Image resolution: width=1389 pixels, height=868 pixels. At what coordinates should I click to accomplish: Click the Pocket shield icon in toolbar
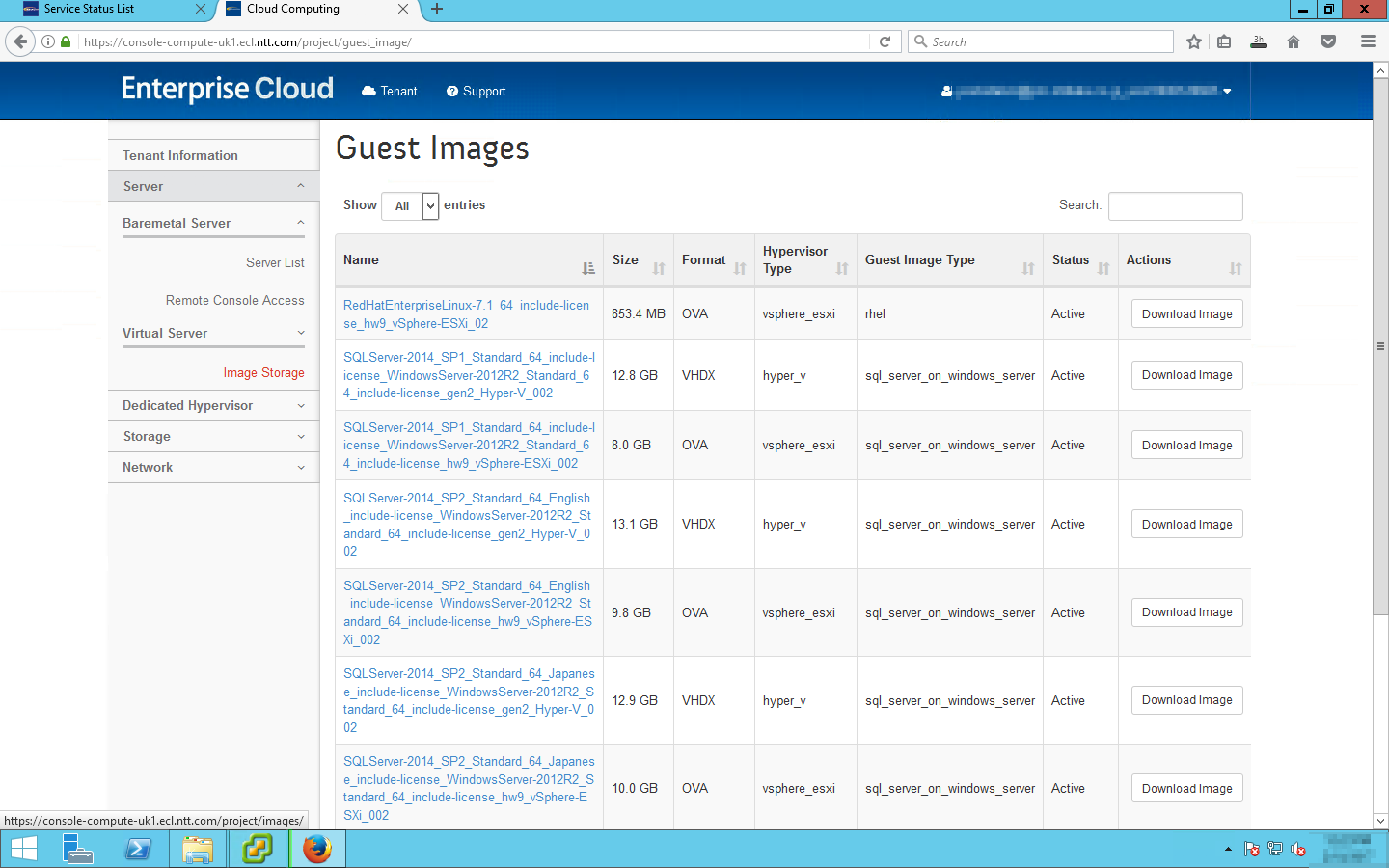(x=1328, y=42)
